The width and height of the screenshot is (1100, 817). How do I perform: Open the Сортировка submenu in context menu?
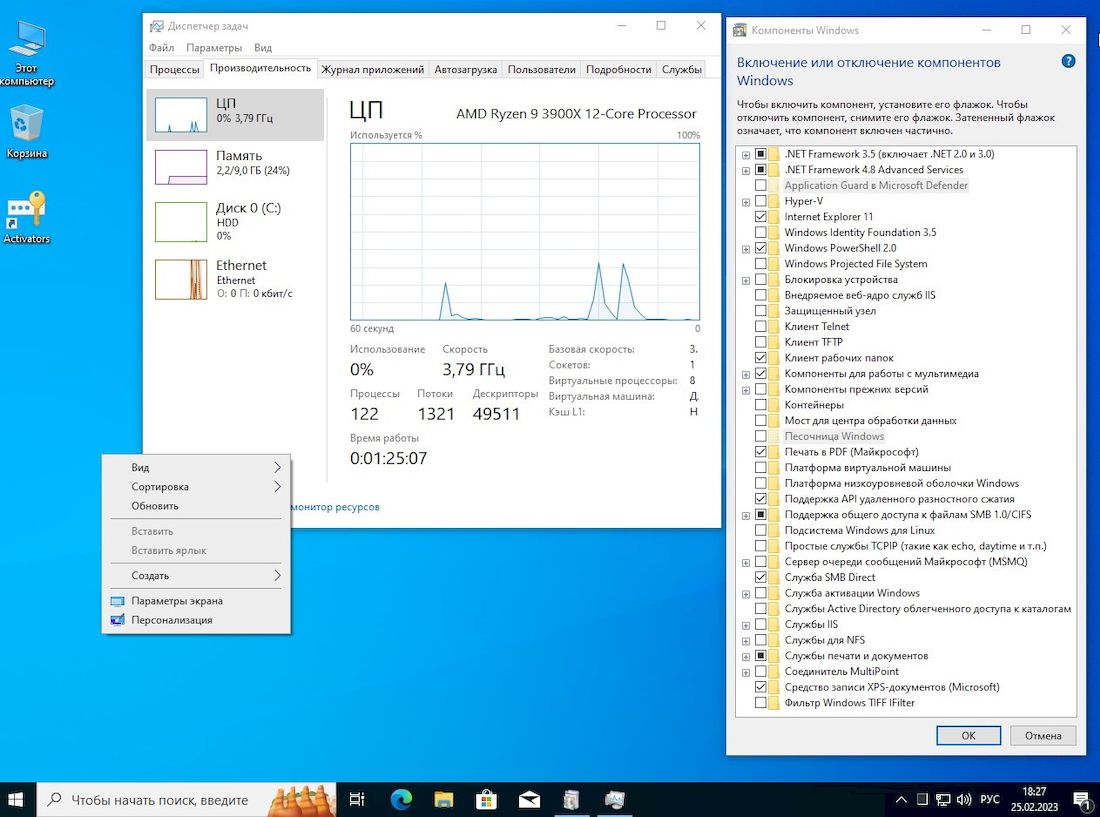point(196,487)
